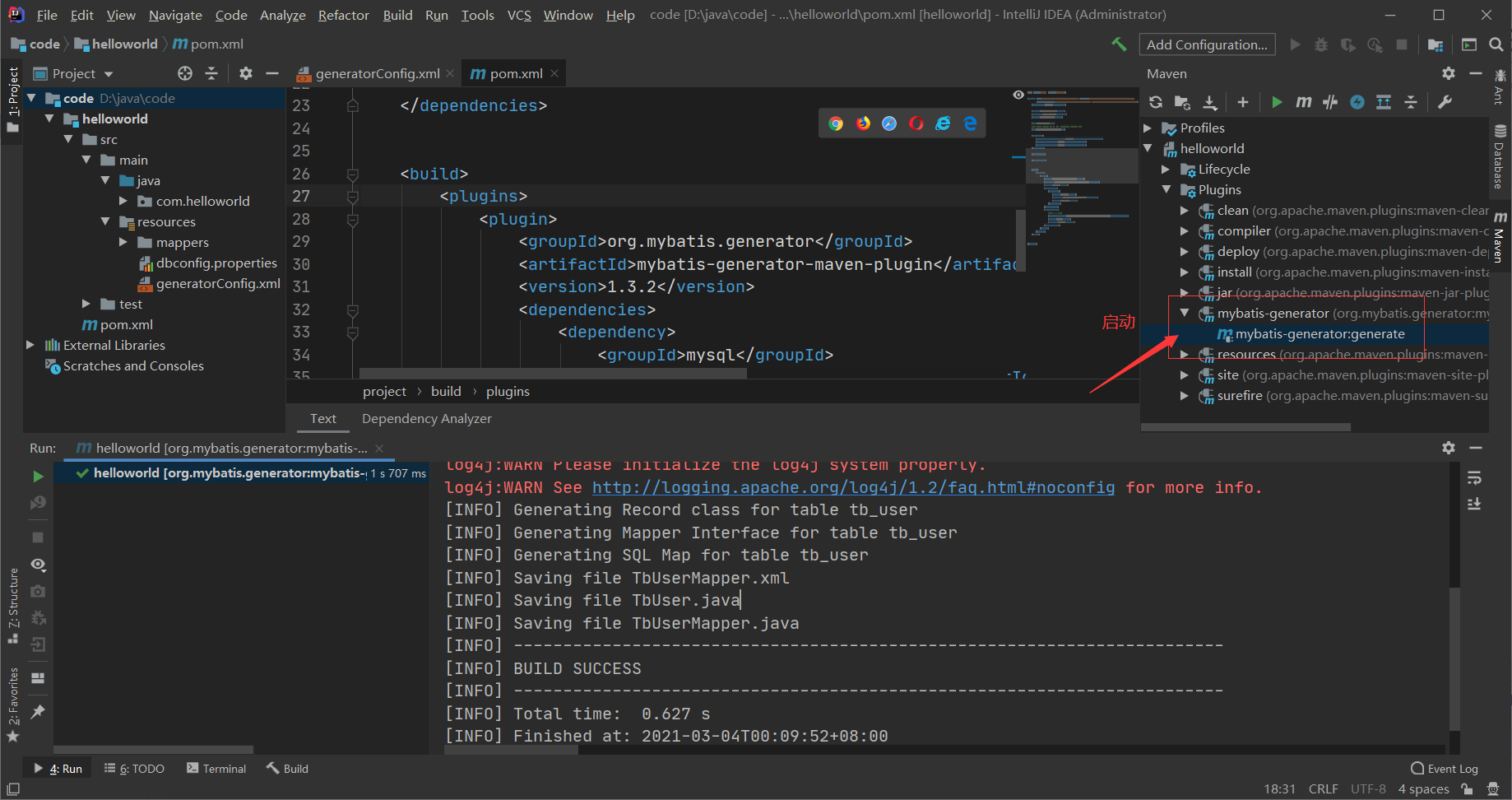Open page in Chrome browser
1512x800 pixels.
click(836, 123)
